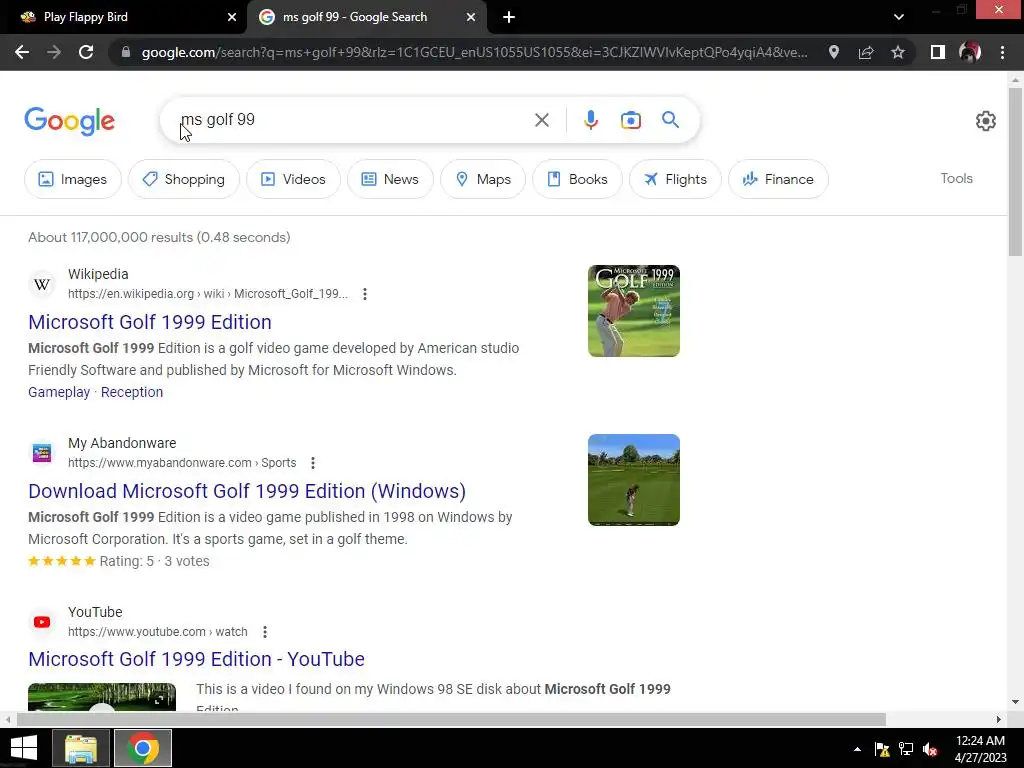This screenshot has height=768, width=1024.
Task: Submit search with magnifier icon
Action: (670, 120)
